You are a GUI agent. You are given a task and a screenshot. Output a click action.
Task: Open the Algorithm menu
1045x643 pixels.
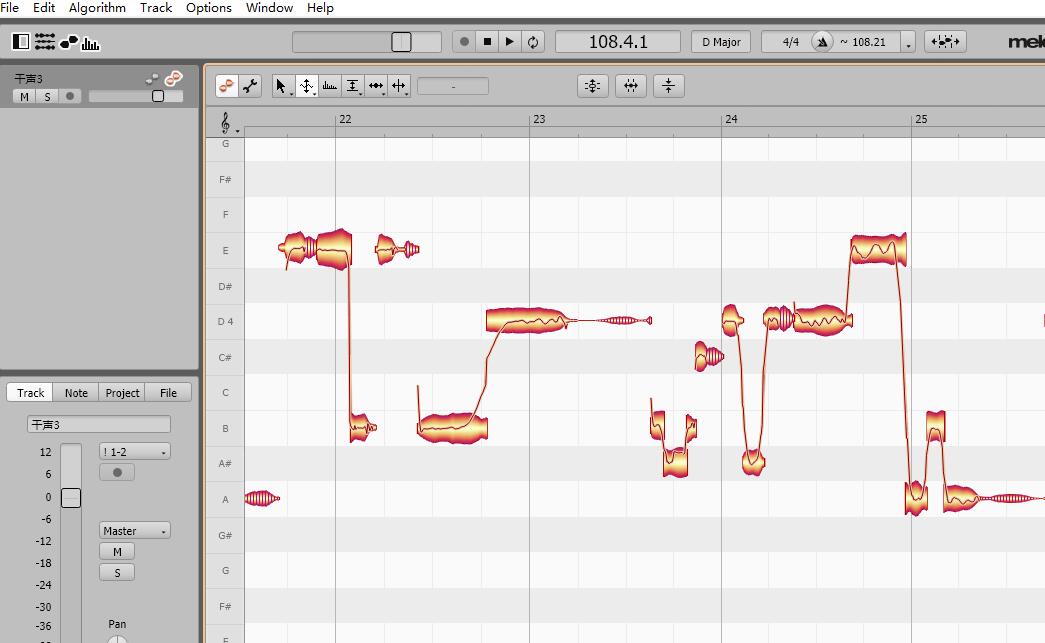(x=97, y=8)
